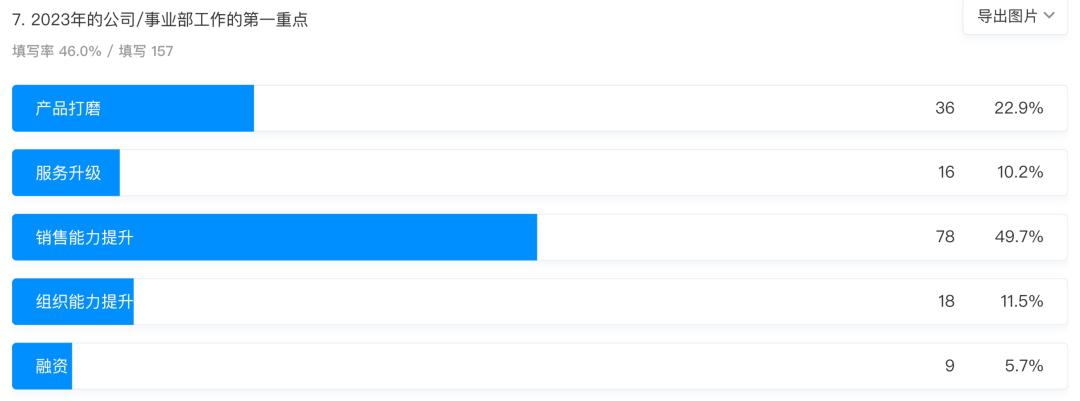Click the count 9 for 融资
This screenshot has width=1080, height=401.
[949, 366]
